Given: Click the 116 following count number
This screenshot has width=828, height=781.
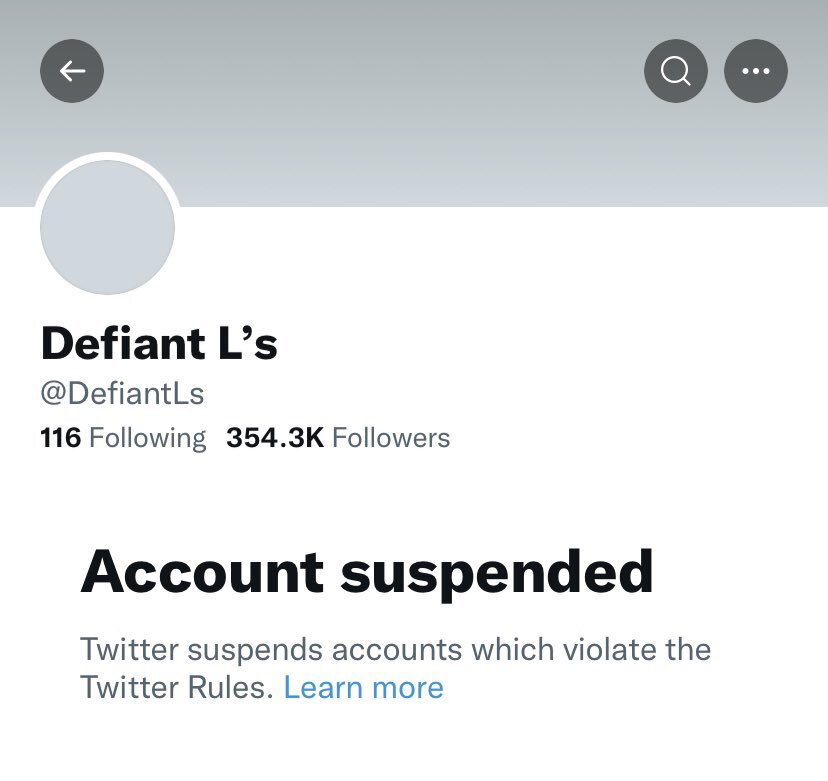Looking at the screenshot, I should [60, 438].
